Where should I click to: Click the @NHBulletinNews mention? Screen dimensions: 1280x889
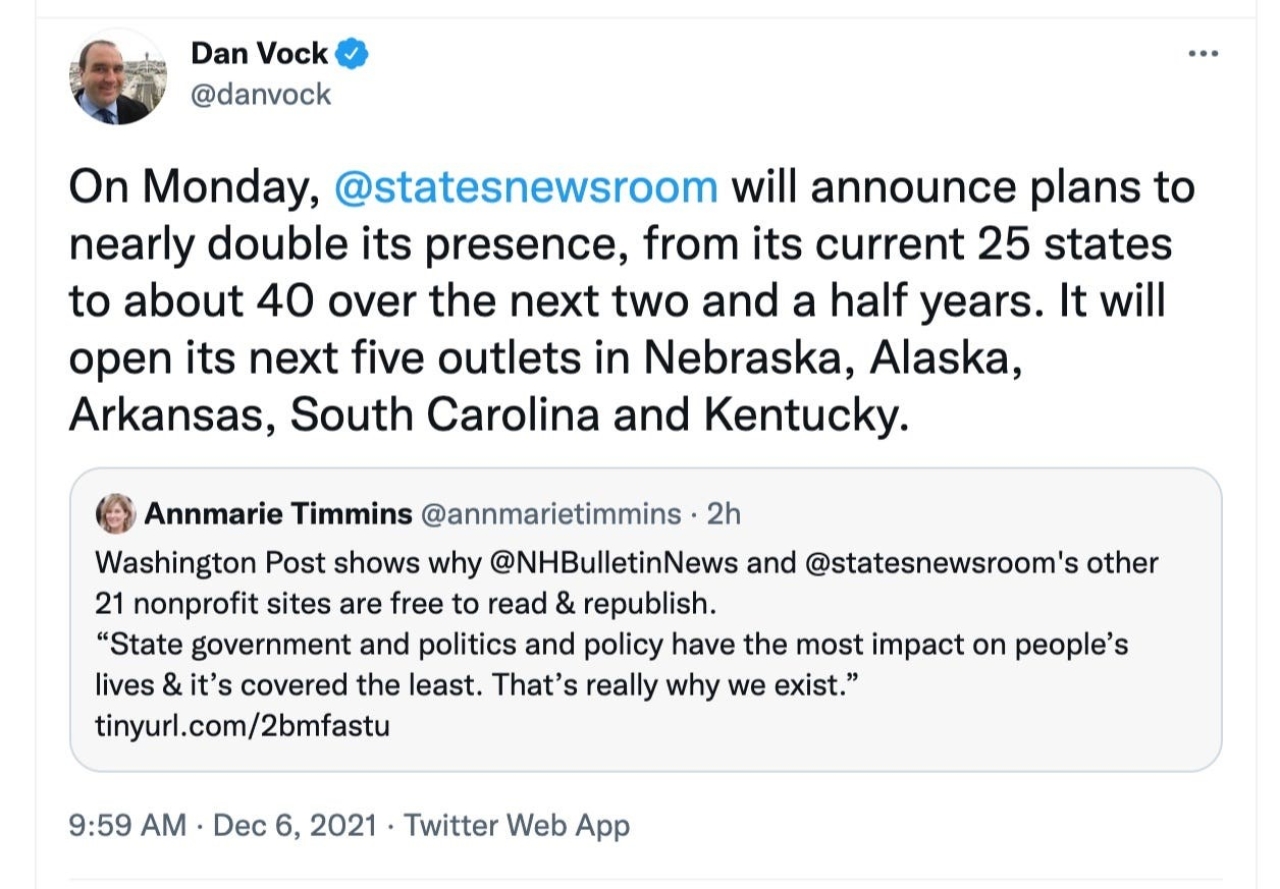pos(613,563)
